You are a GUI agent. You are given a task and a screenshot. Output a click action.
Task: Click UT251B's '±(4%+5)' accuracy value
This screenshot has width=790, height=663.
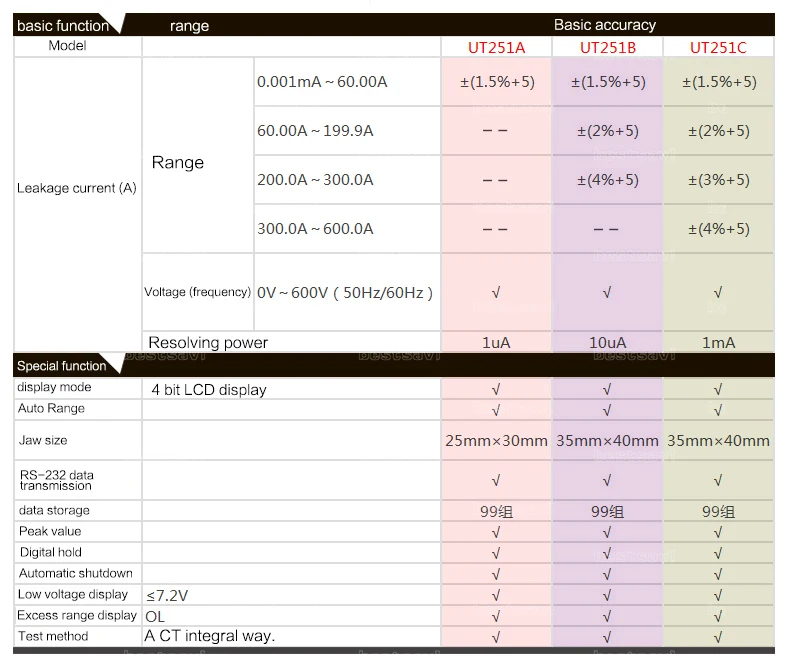tap(608, 180)
